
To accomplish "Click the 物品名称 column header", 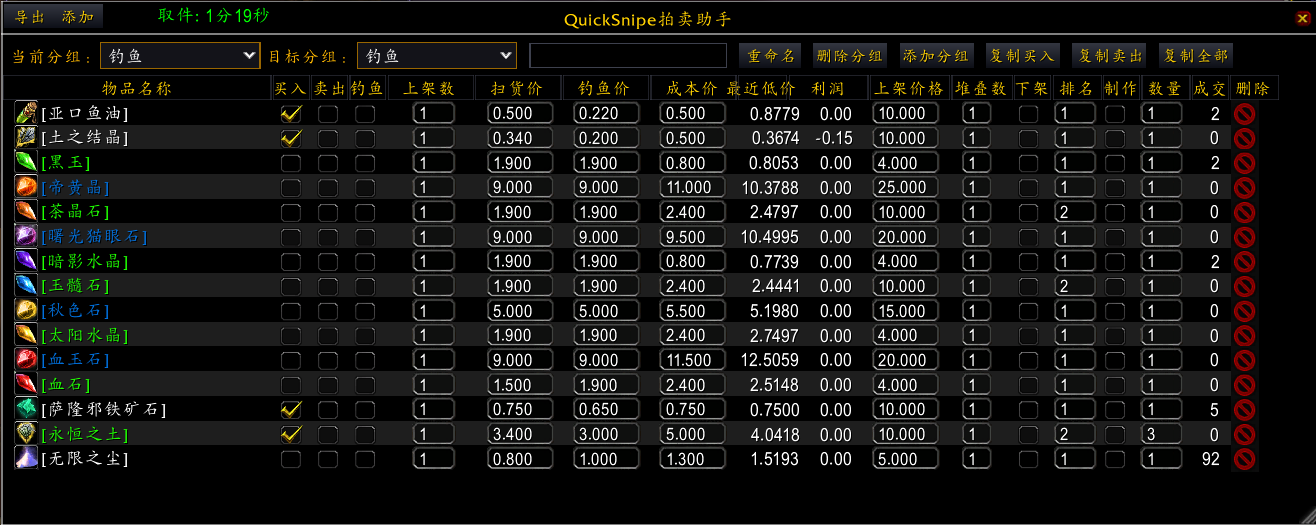I will tap(137, 88).
